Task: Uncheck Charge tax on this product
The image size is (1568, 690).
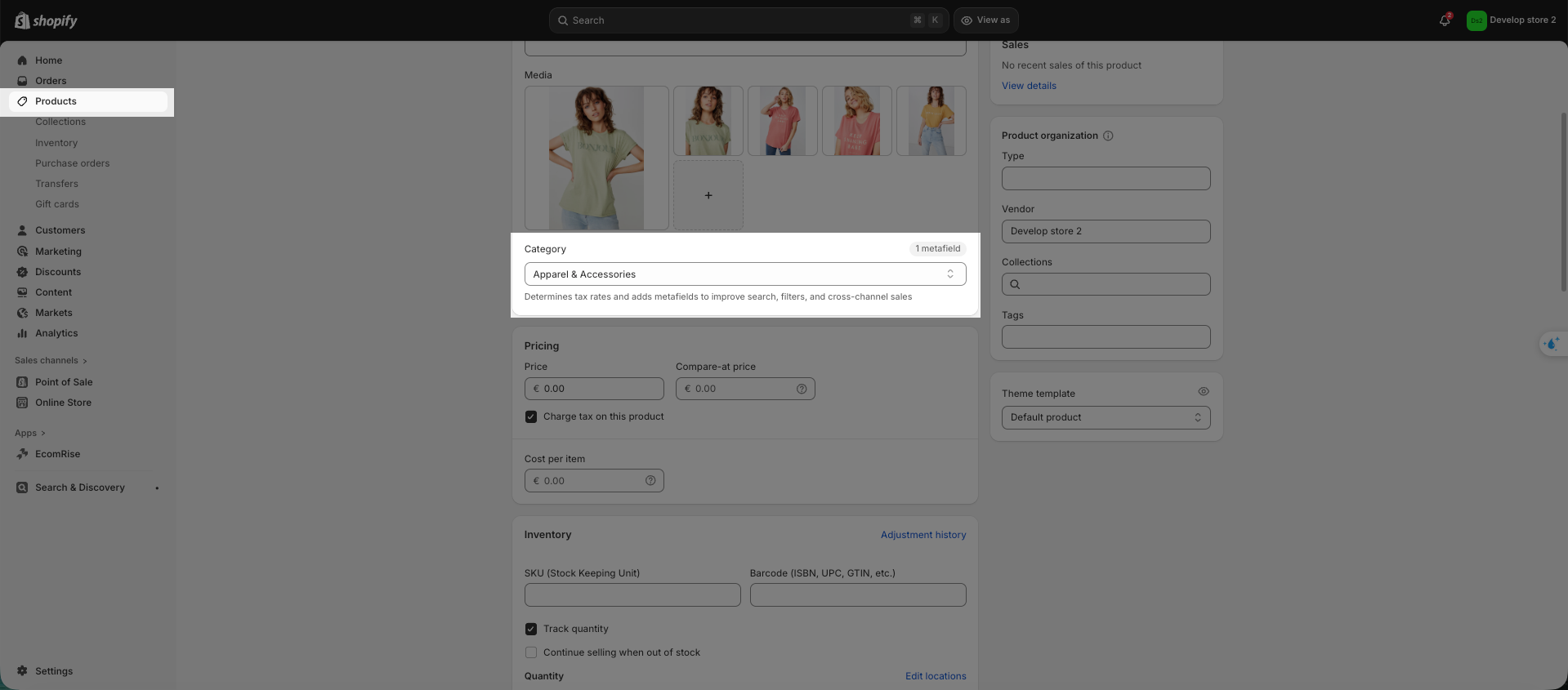Action: coord(531,416)
